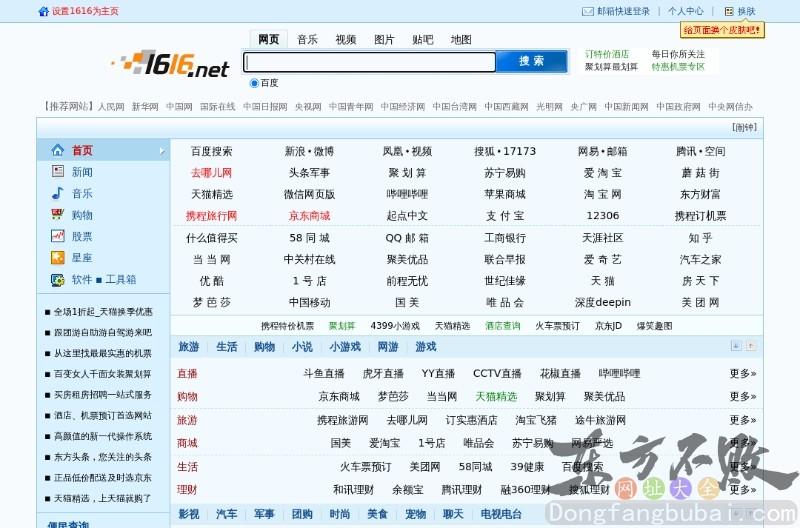
Task: Click the up arrow icon on category bar
Action: point(751,346)
